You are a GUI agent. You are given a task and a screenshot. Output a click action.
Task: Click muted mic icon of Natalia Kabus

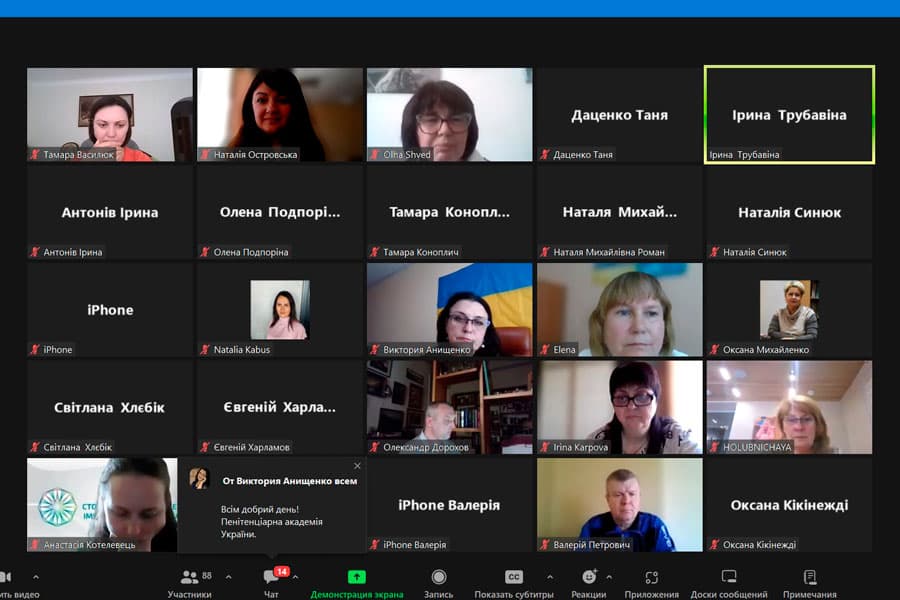coord(205,350)
